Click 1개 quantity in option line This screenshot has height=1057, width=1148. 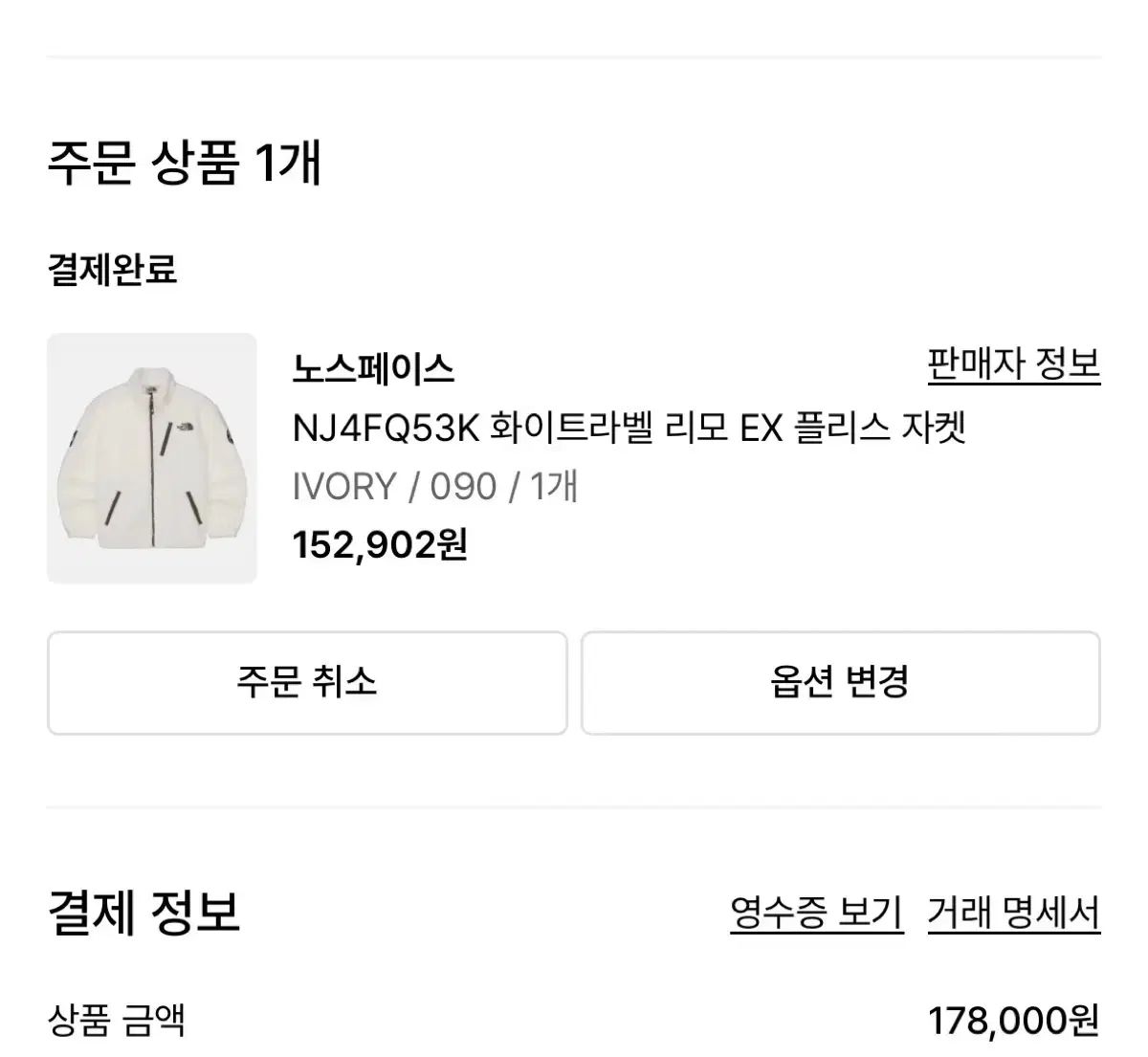(554, 487)
